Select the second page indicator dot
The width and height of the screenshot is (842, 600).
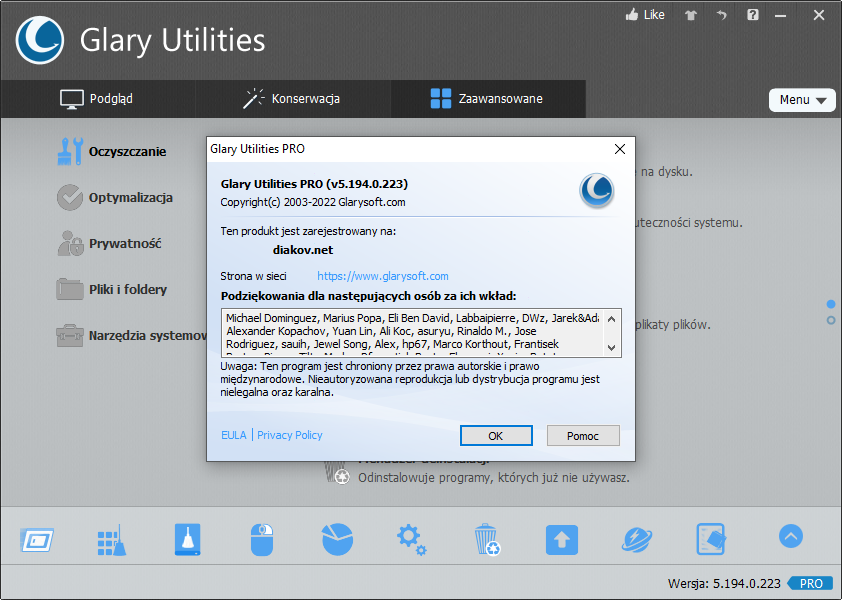click(831, 320)
